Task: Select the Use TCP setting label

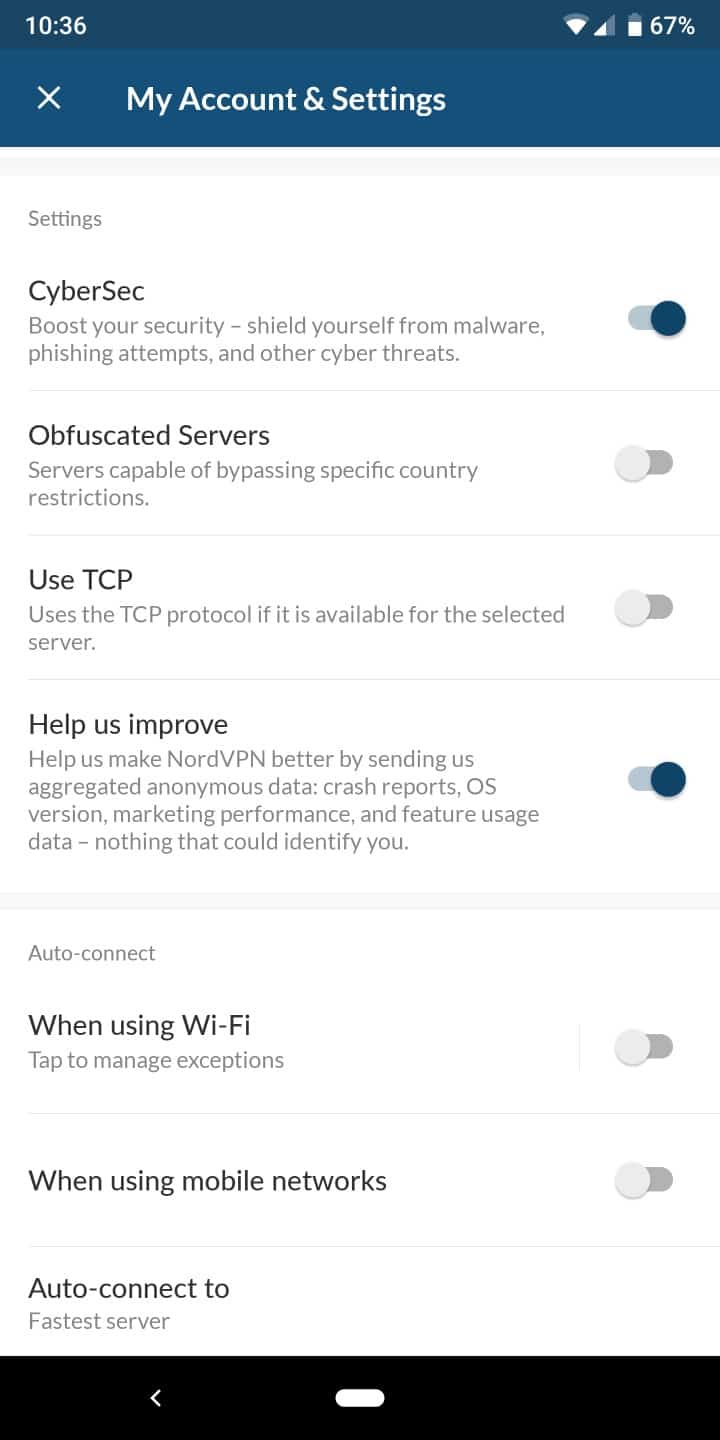Action: tap(81, 580)
